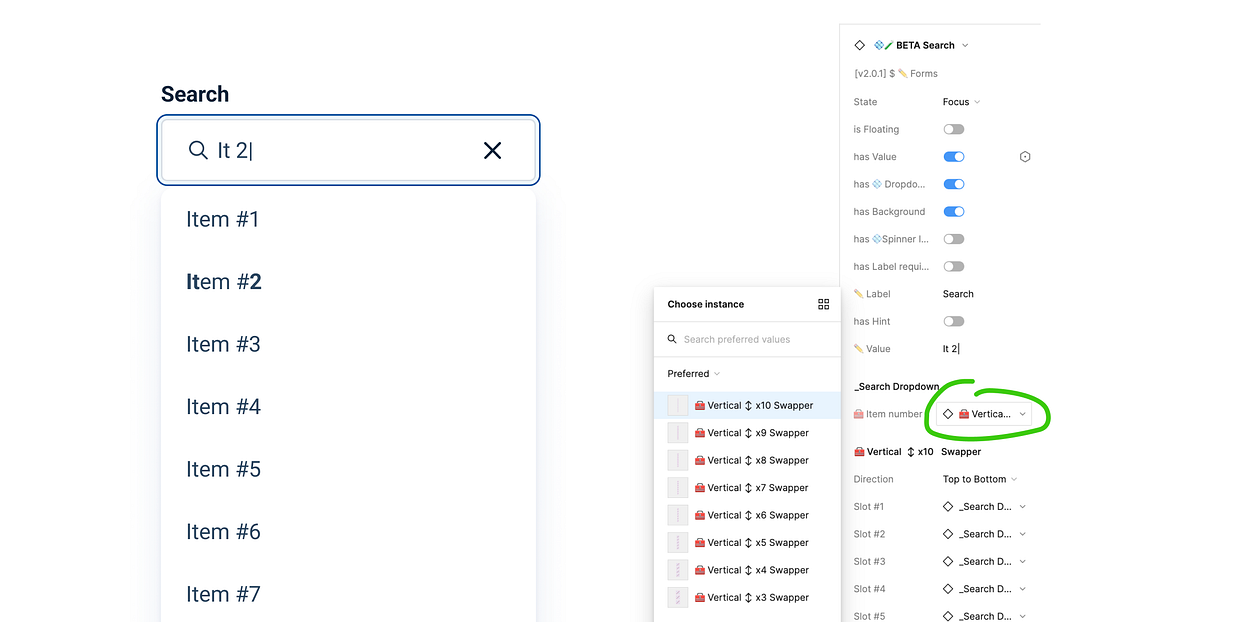Screen dimensions: 1250x622
Task: Open BETA Search component dropdown
Action: 964,45
